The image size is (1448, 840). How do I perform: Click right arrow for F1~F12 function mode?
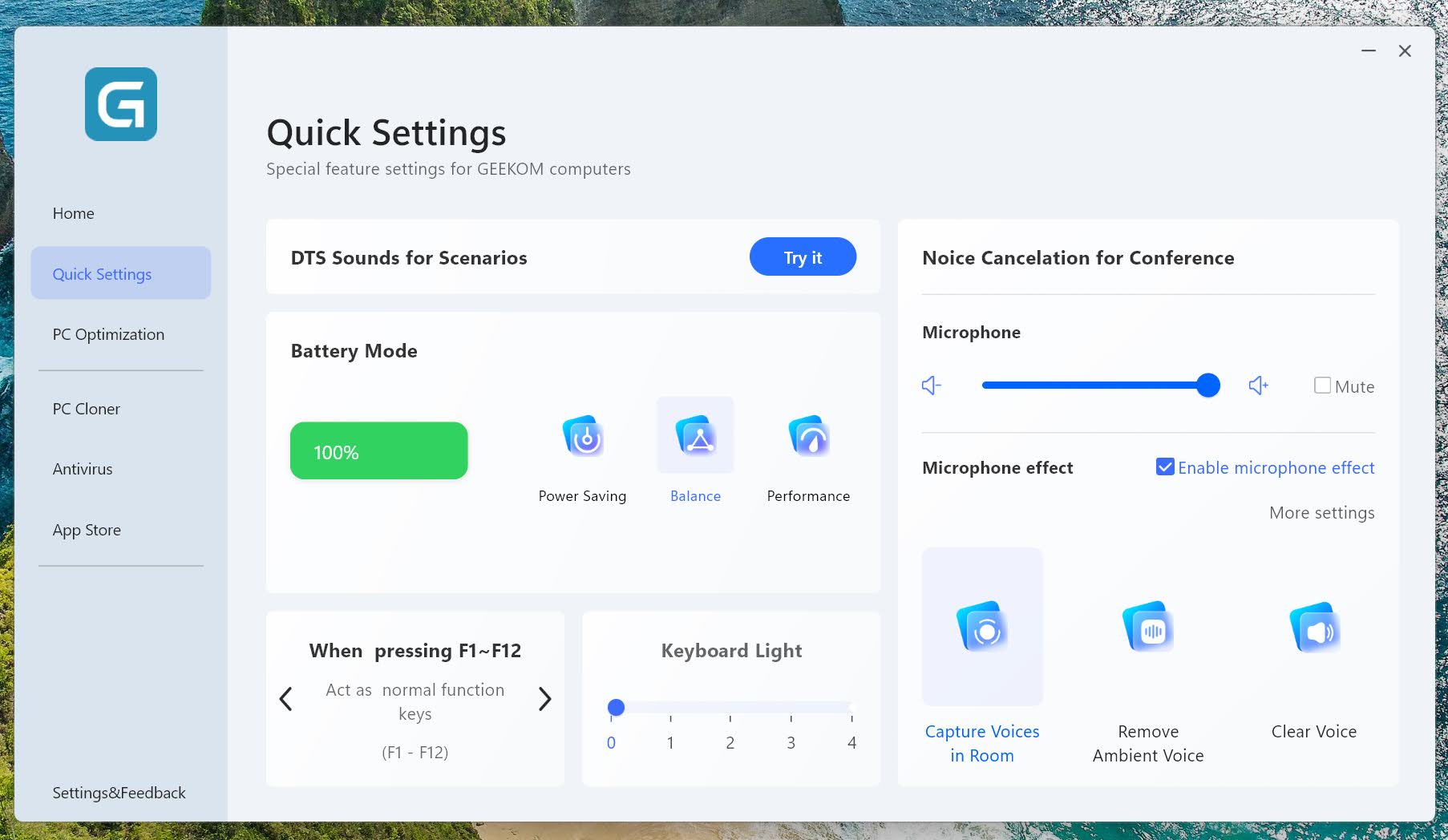[544, 699]
